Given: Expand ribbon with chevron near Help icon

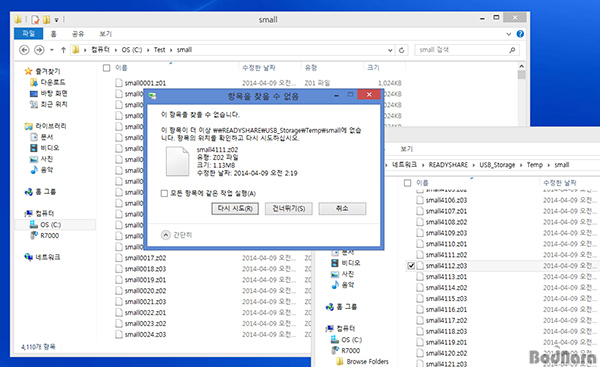Looking at the screenshot, I should coord(509,34).
